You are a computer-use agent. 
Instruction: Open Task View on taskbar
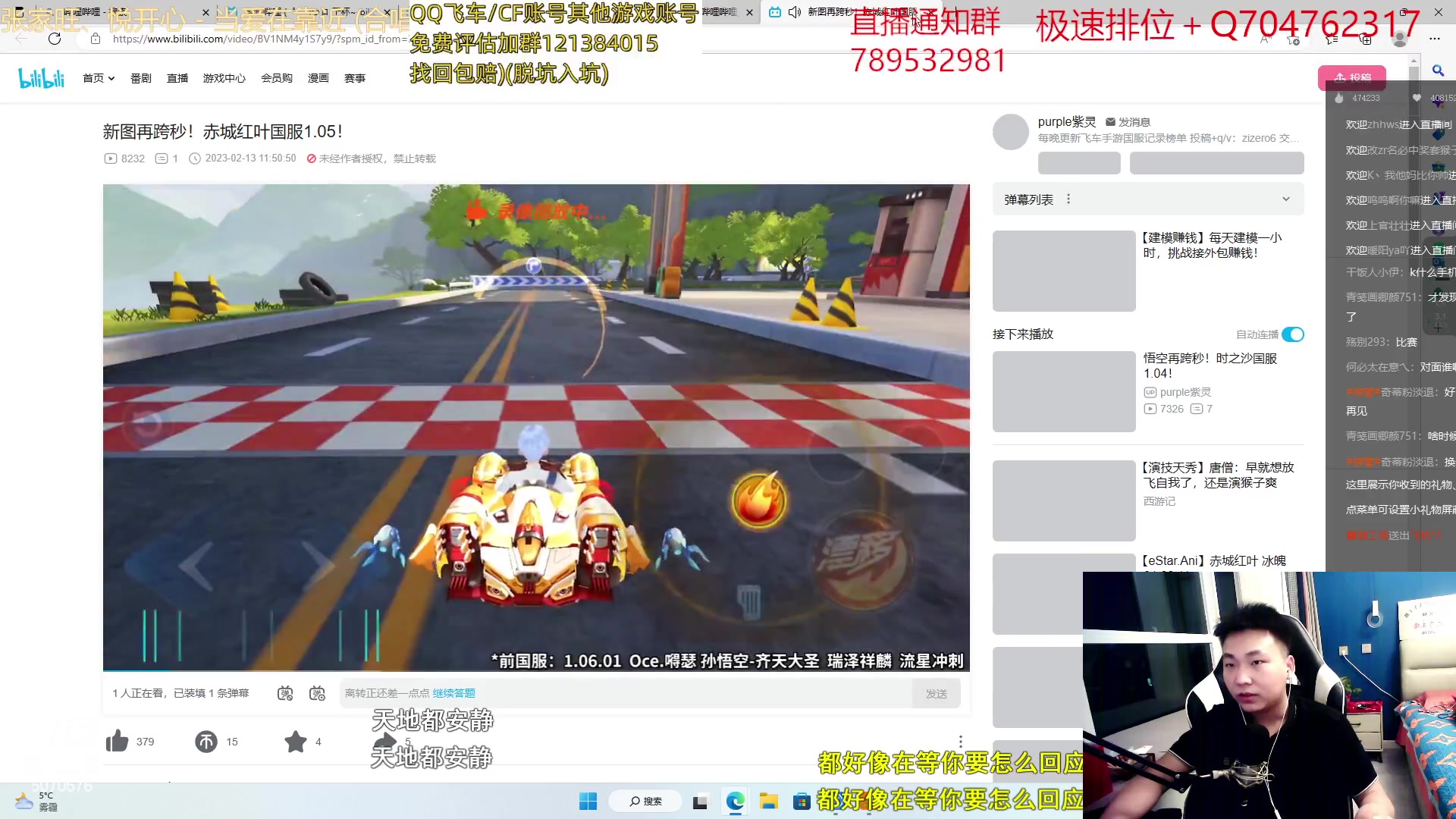tap(700, 802)
